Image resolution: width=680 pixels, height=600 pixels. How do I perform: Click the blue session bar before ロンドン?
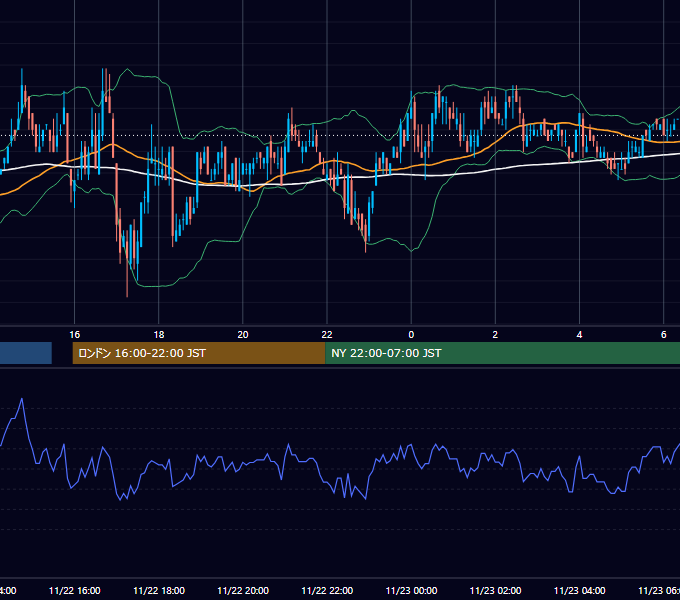(x=26, y=353)
